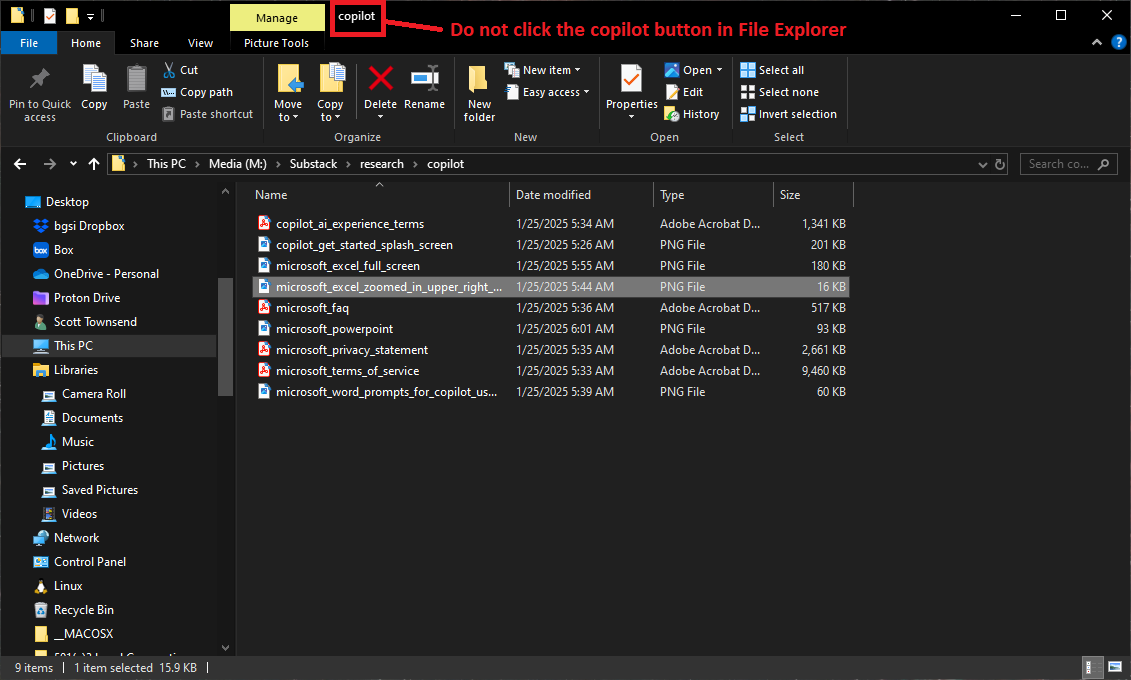Open Customize Quick Access Toolbar dropdown

coord(90,16)
